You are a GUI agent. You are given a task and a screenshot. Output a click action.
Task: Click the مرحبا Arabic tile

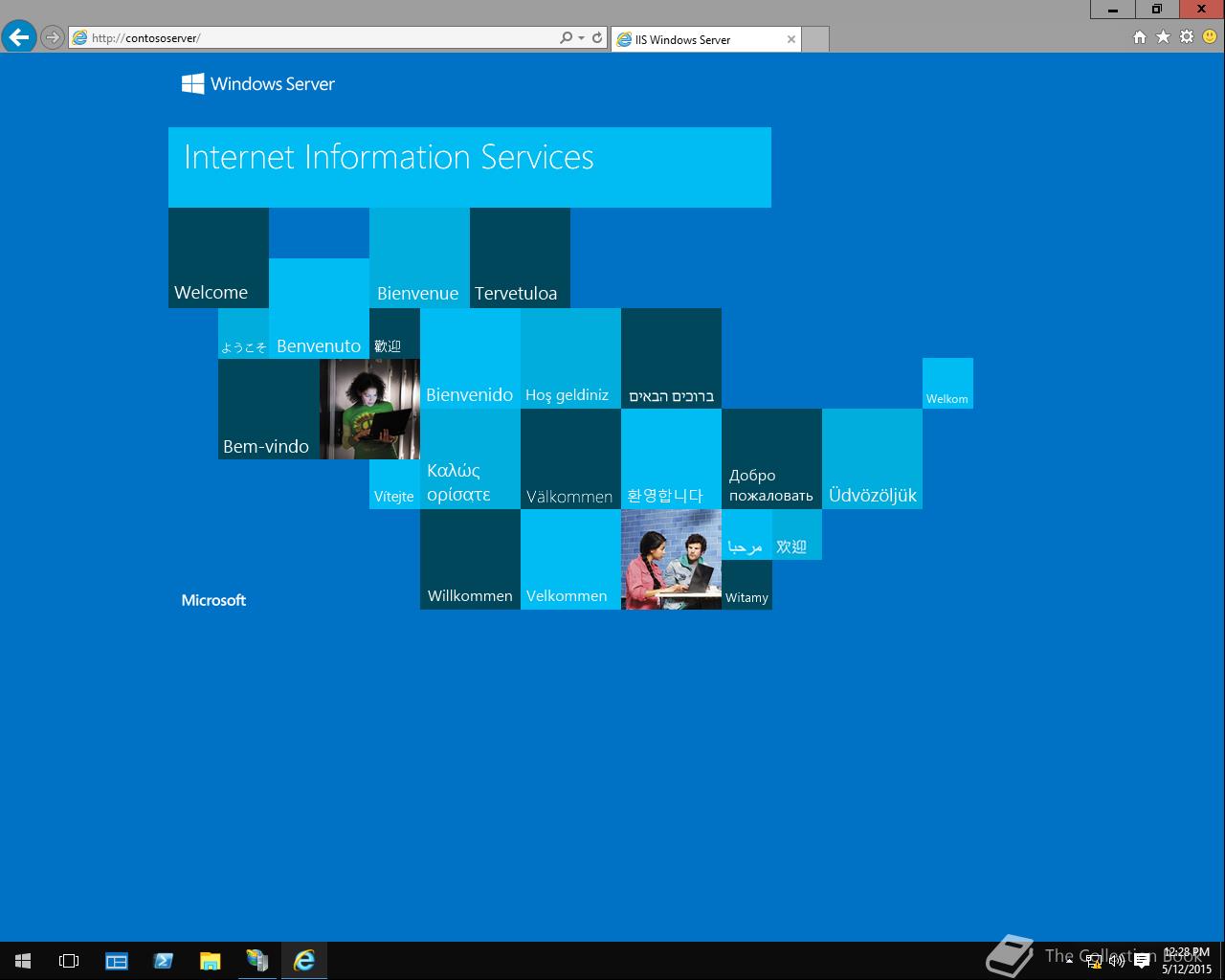(x=746, y=535)
